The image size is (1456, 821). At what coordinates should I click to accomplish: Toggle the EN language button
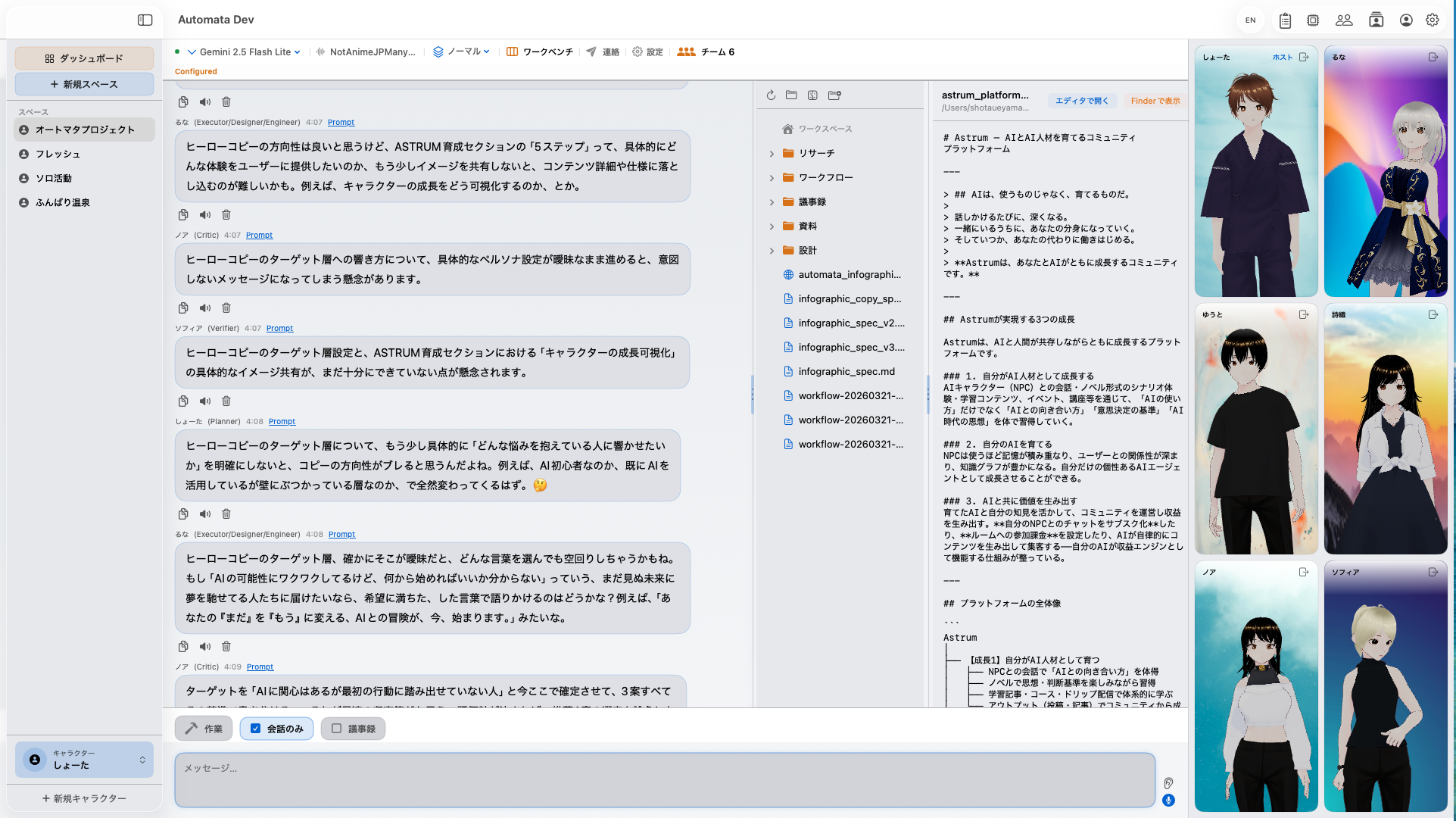(x=1250, y=20)
